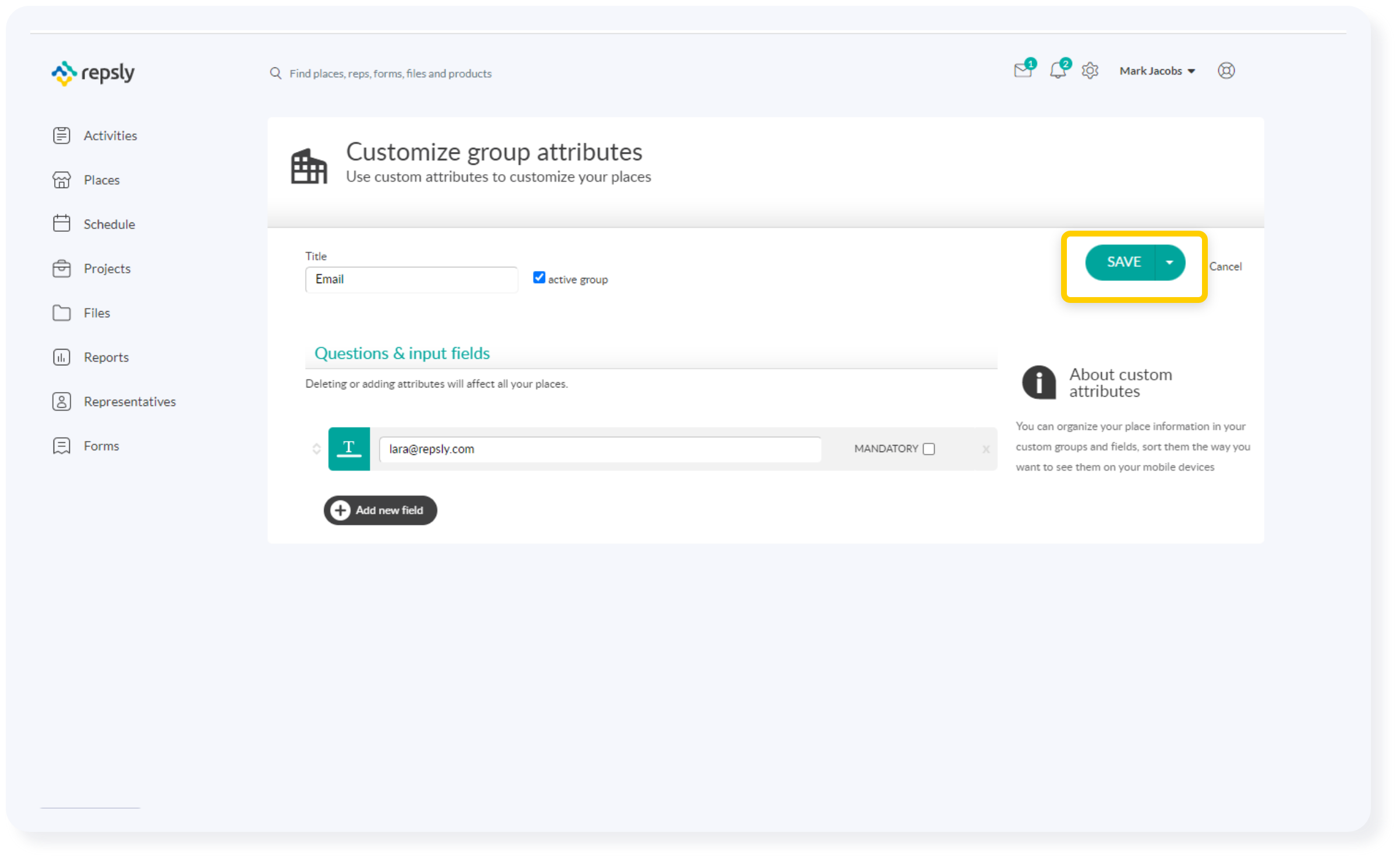Go to Files in sidebar
The width and height of the screenshot is (1400, 861).
(x=97, y=313)
